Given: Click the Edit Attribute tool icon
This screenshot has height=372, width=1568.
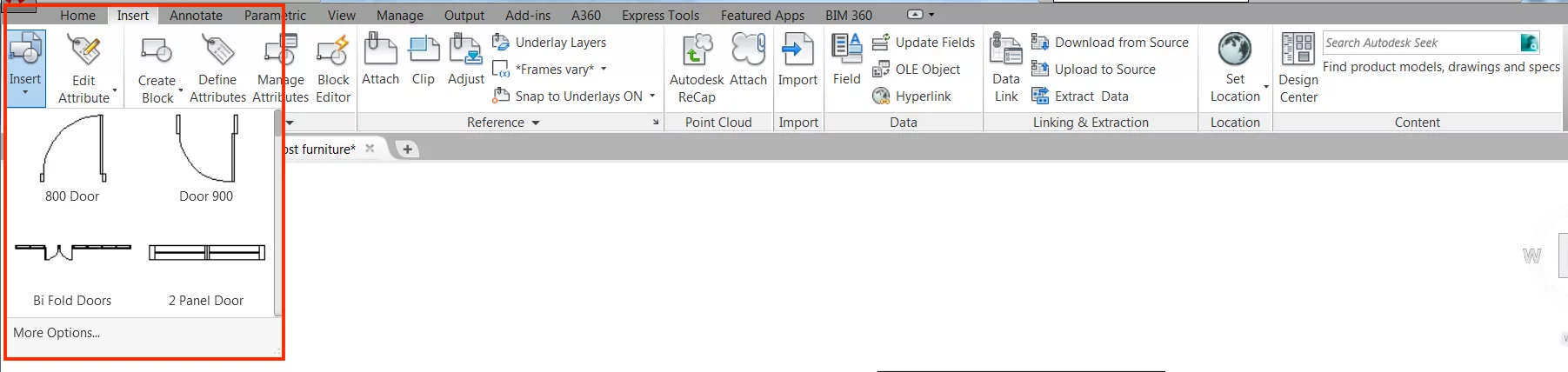Looking at the screenshot, I should pos(84,50).
